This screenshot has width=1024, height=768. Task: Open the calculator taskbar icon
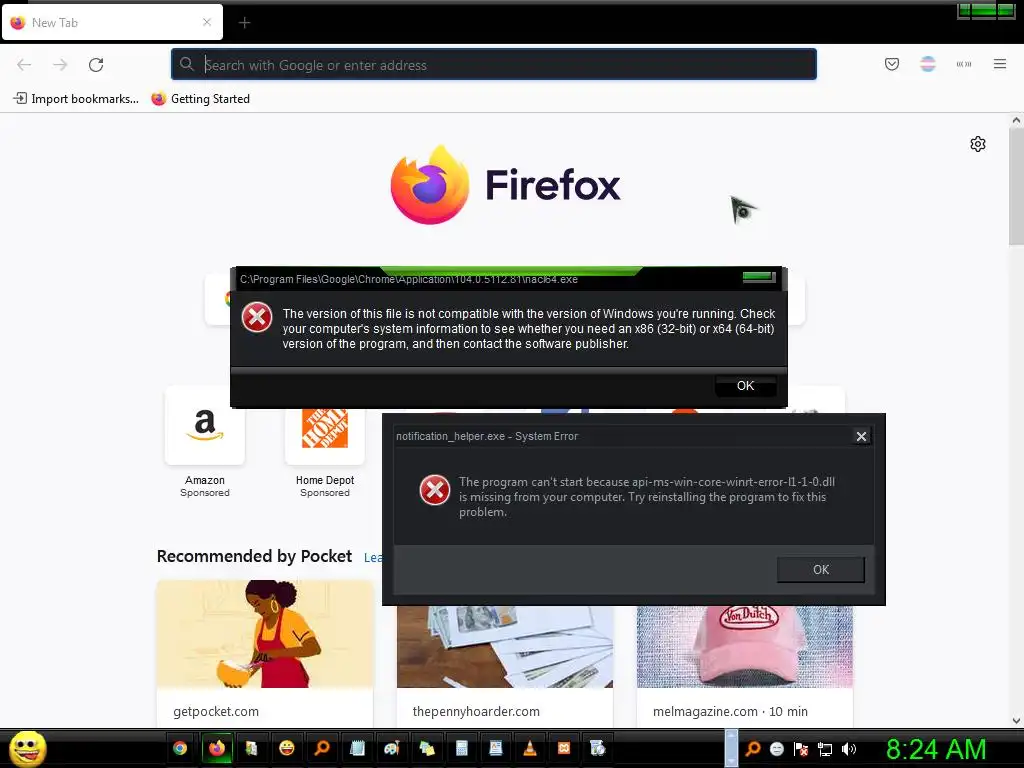[x=461, y=748]
